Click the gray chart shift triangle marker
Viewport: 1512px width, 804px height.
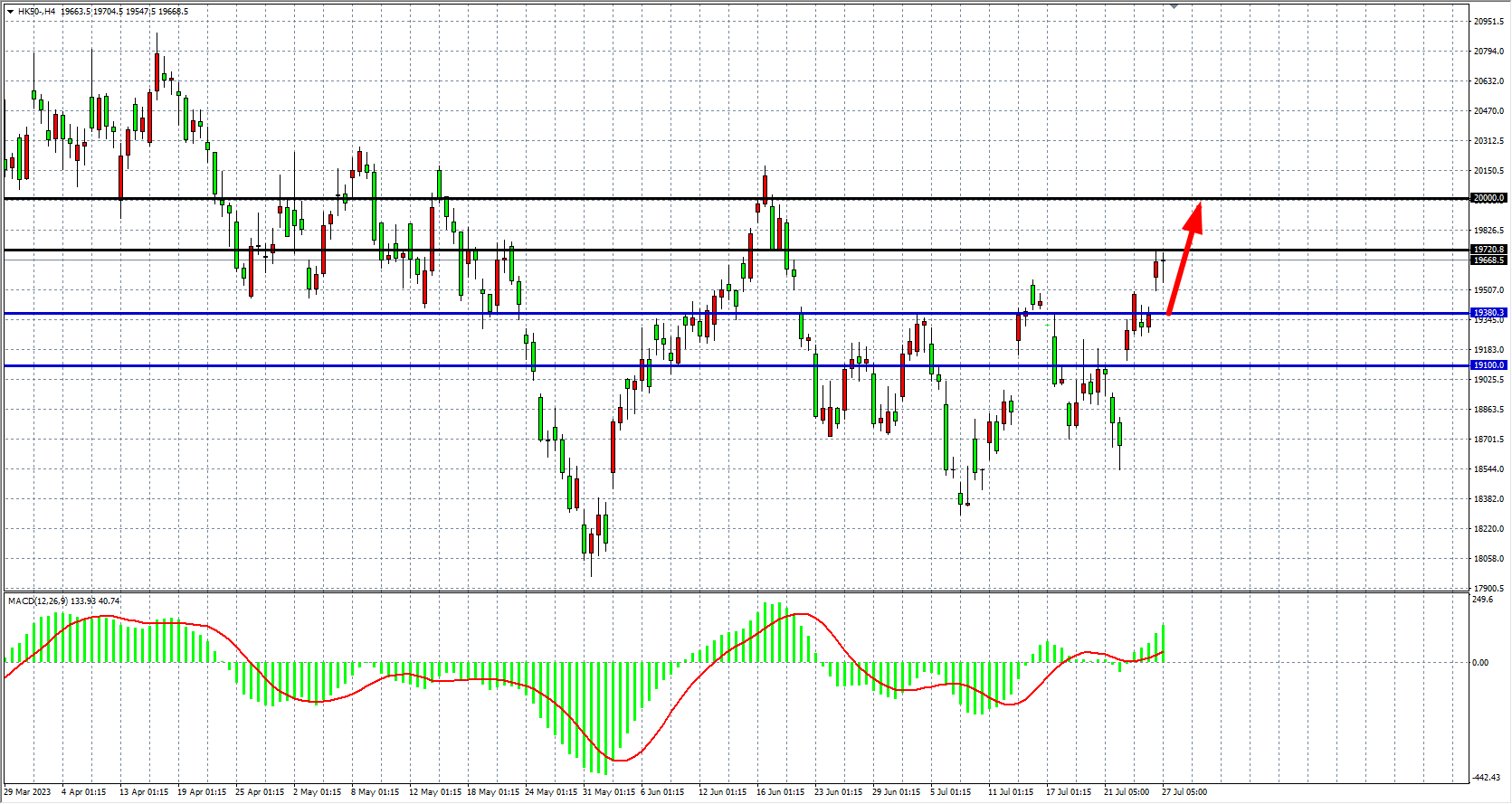coord(1174,6)
